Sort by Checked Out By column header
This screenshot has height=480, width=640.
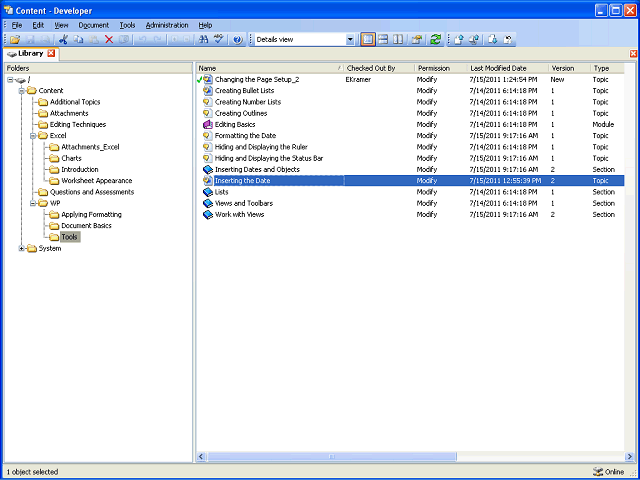(x=379, y=68)
